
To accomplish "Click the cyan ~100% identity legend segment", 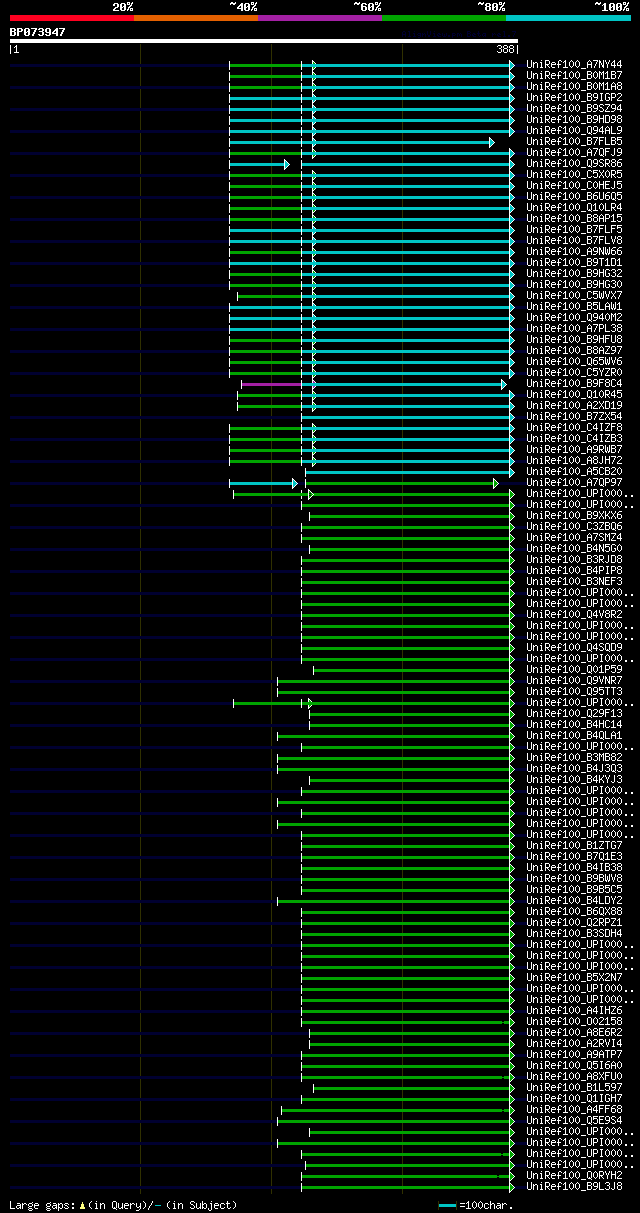I will [568, 18].
